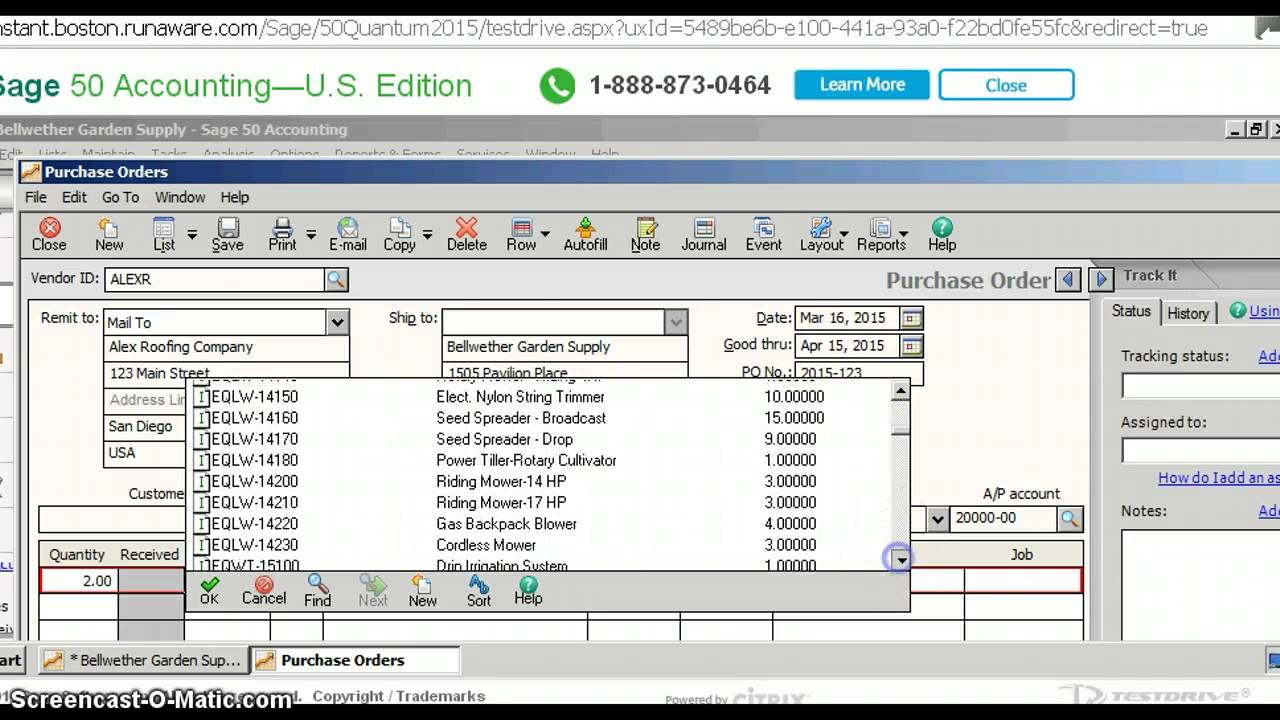
Task: Click the Learn More button
Action: 862,85
